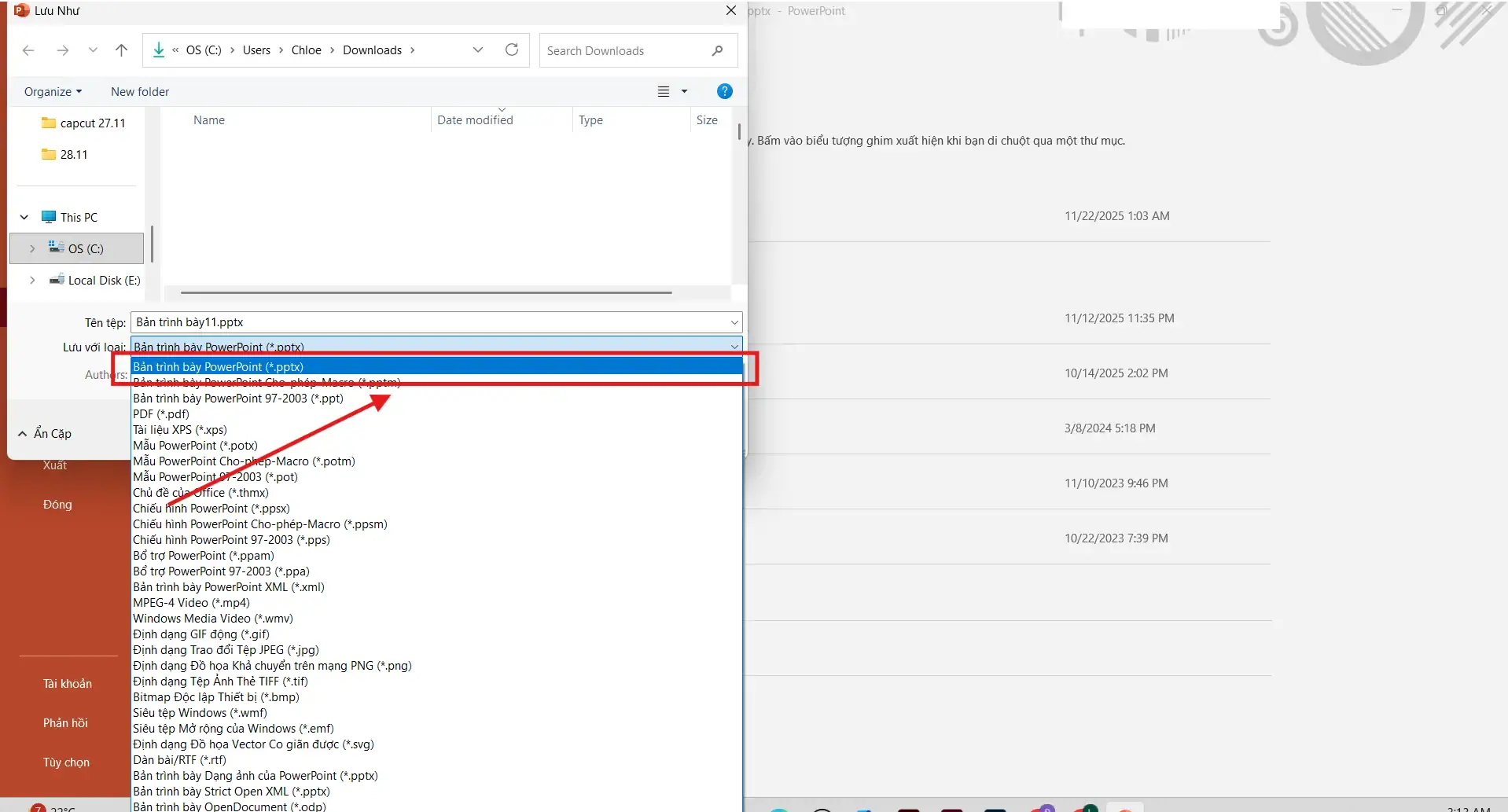This screenshot has width=1508, height=812.
Task: Select 'PDF (*.pdf)' from the file type list
Action: 161,413
